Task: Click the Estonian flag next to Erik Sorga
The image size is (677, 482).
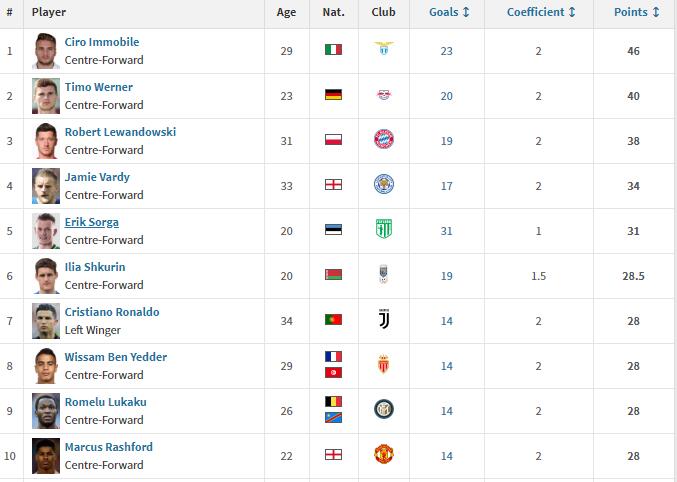Action: pyautogui.click(x=333, y=229)
